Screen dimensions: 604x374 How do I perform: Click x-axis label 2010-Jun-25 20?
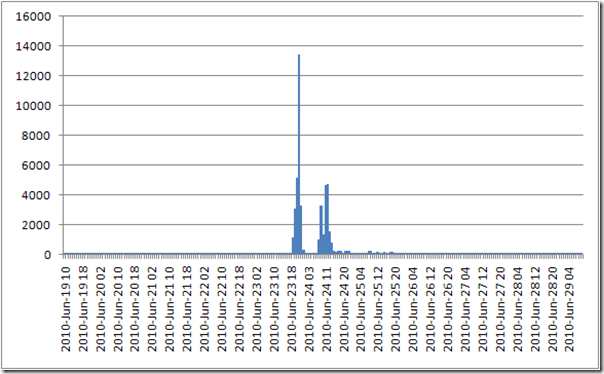coord(396,309)
